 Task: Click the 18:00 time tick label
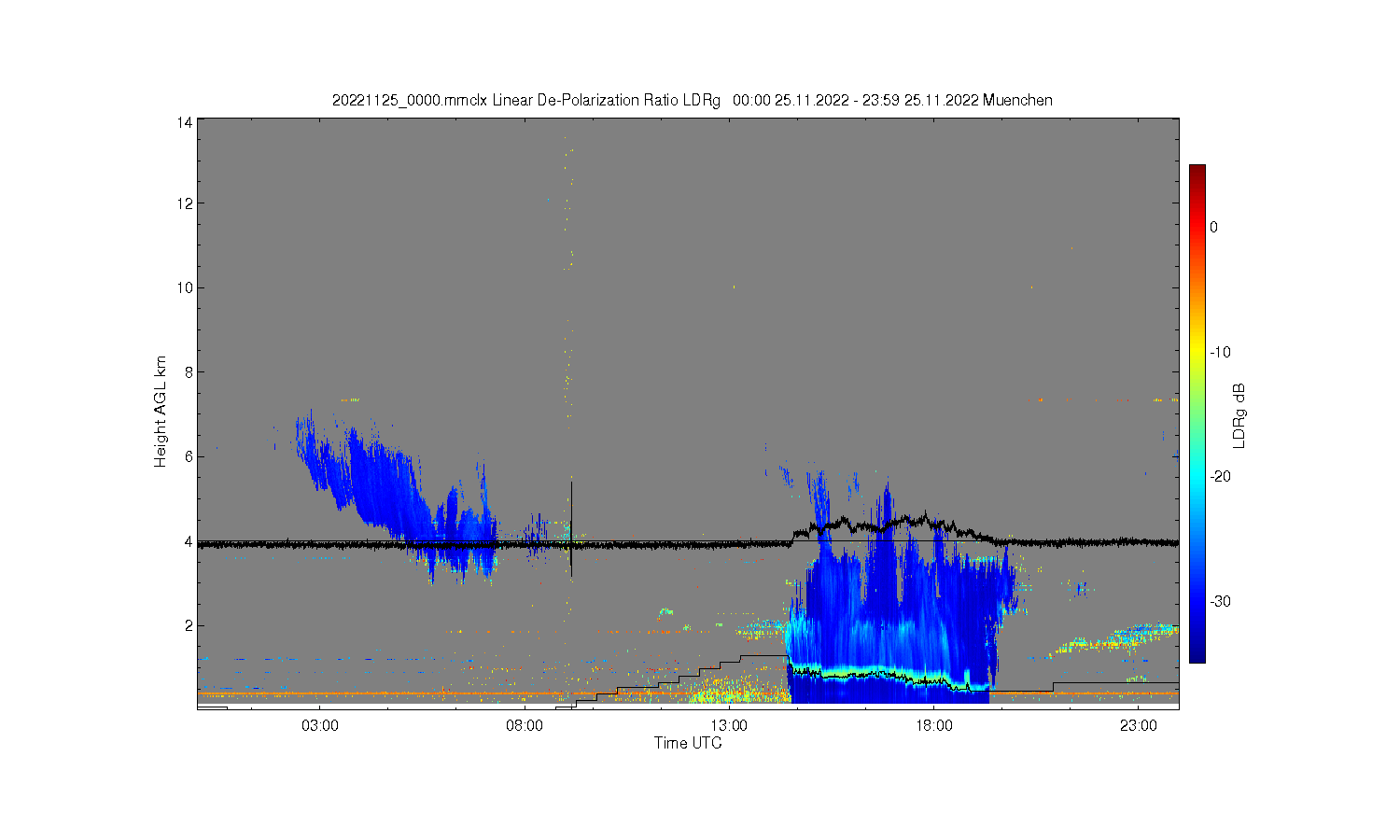point(933,725)
